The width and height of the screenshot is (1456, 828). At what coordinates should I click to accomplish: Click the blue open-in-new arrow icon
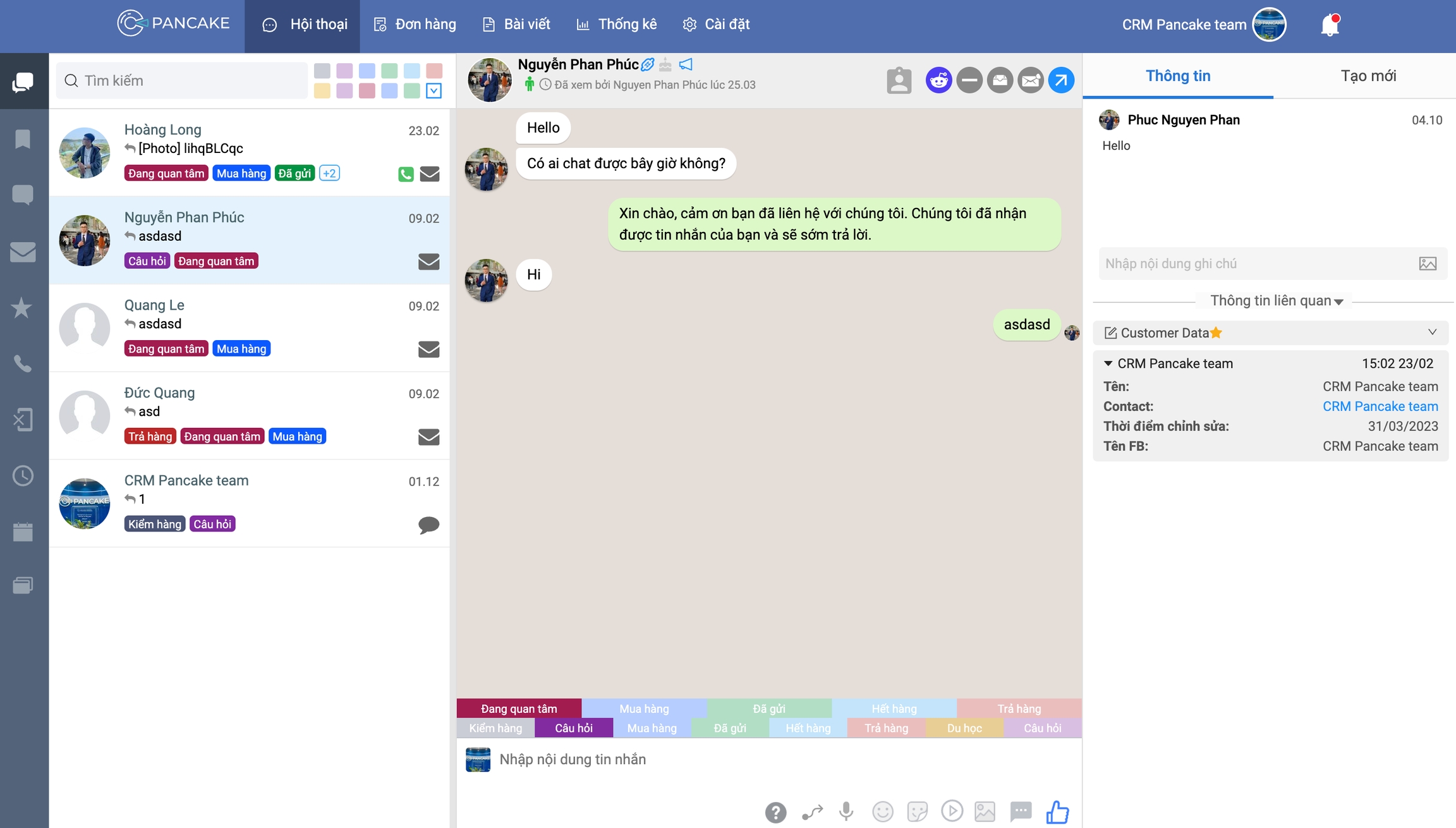1061,80
